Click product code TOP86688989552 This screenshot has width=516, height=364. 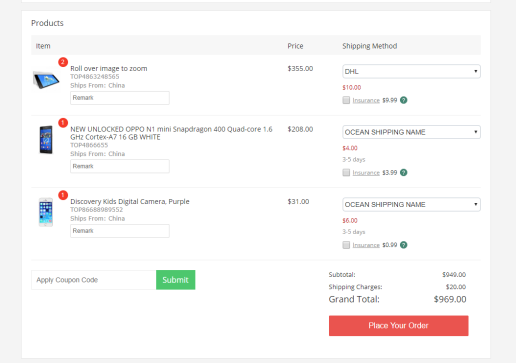pos(96,210)
